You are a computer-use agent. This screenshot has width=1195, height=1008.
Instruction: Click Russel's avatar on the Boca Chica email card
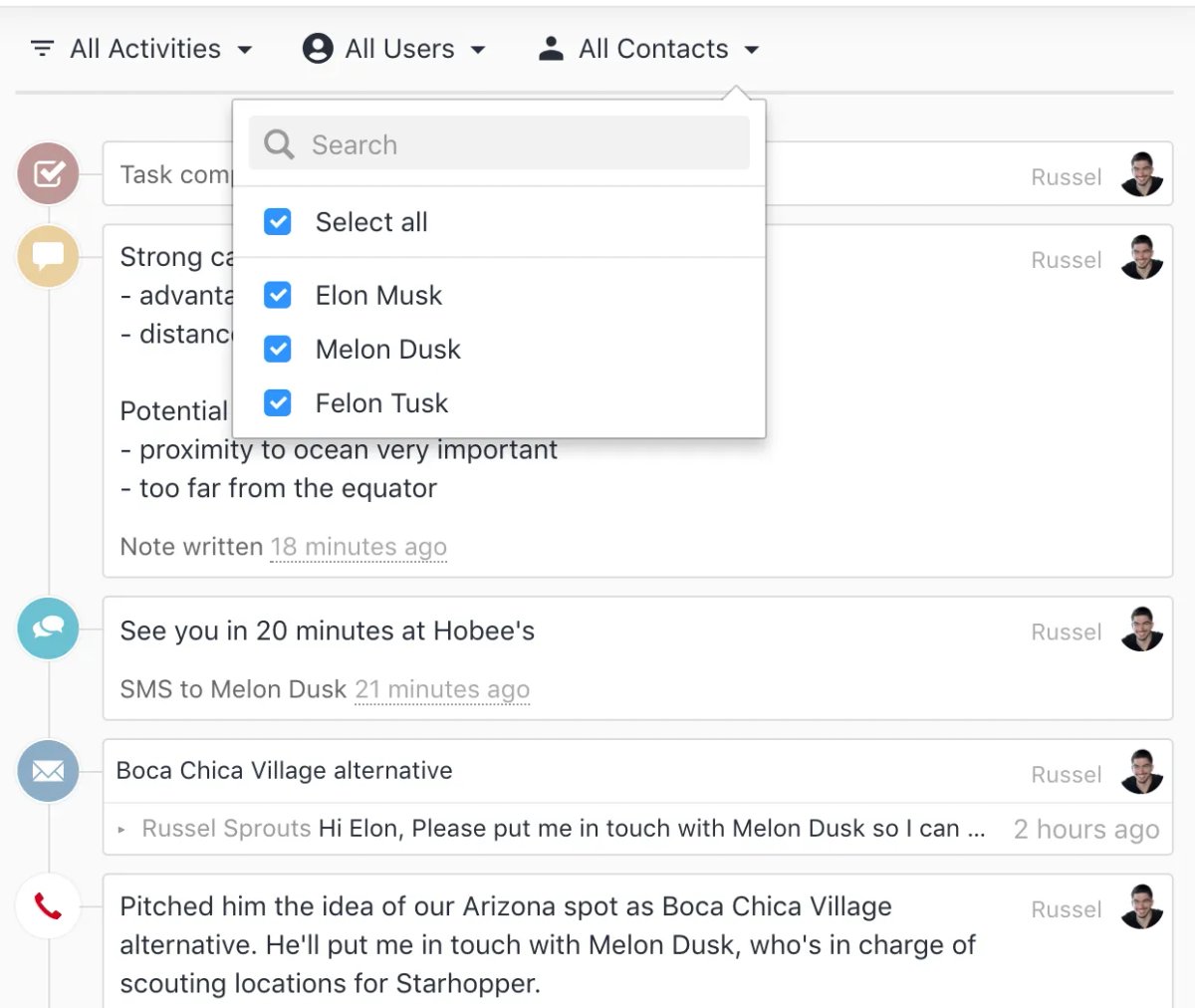[1141, 772]
